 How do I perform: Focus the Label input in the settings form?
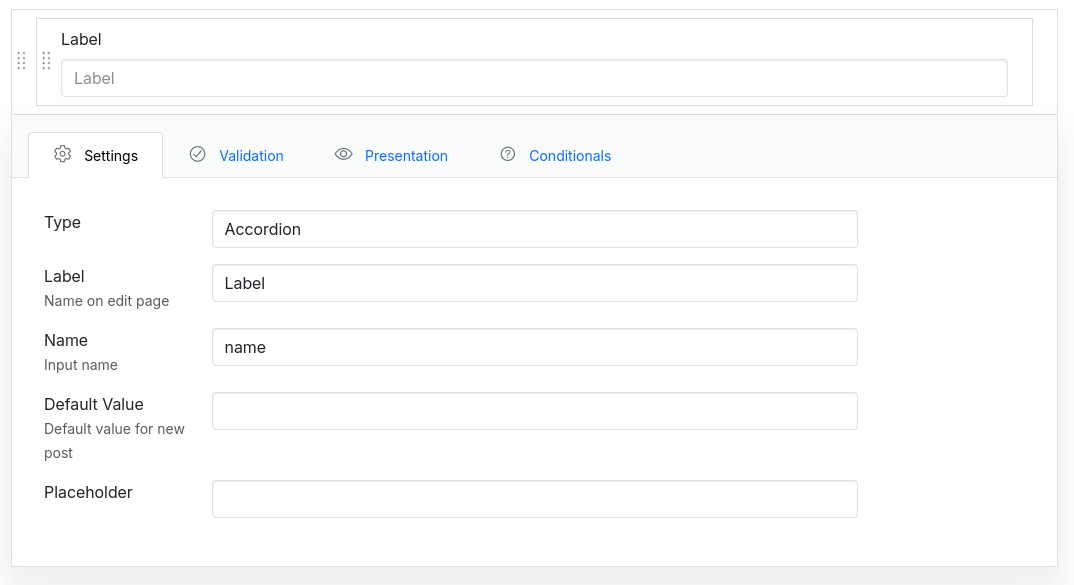coord(534,283)
